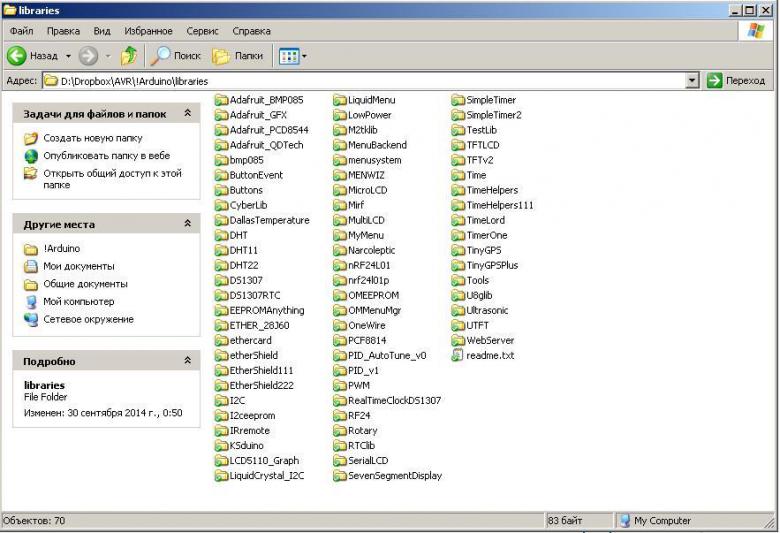Select the nRF24L01 folder icon
Screen dimensions: 780x533
coord(339,266)
